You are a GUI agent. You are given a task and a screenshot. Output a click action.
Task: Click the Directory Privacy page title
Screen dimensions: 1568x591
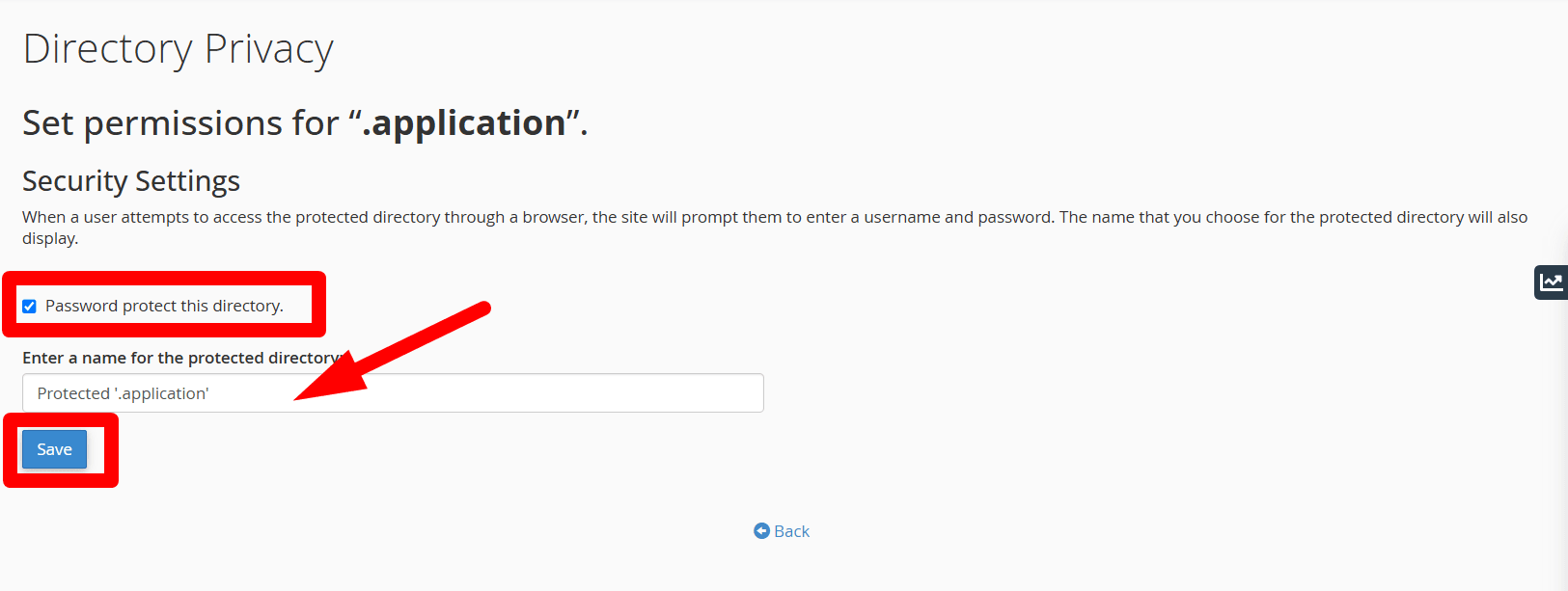pyautogui.click(x=178, y=49)
